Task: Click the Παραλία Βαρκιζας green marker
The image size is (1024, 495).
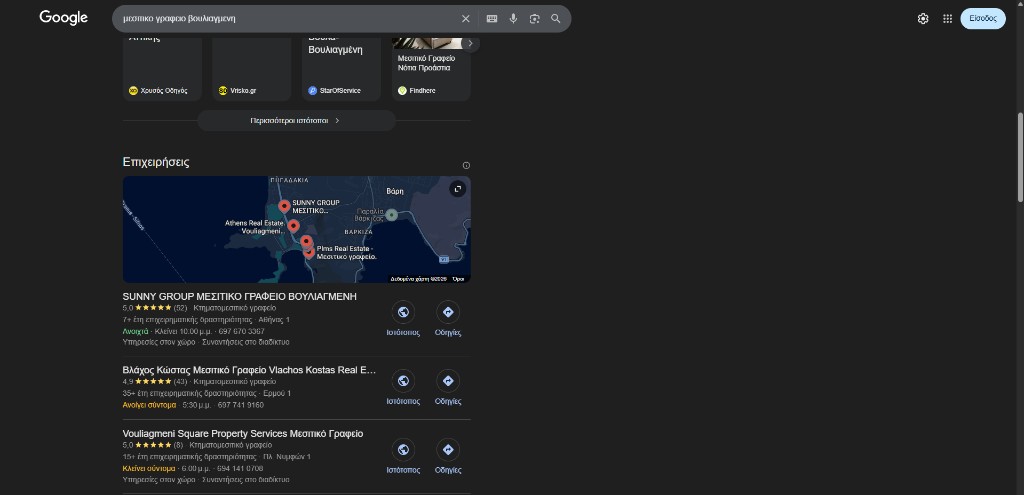Action: coord(391,215)
